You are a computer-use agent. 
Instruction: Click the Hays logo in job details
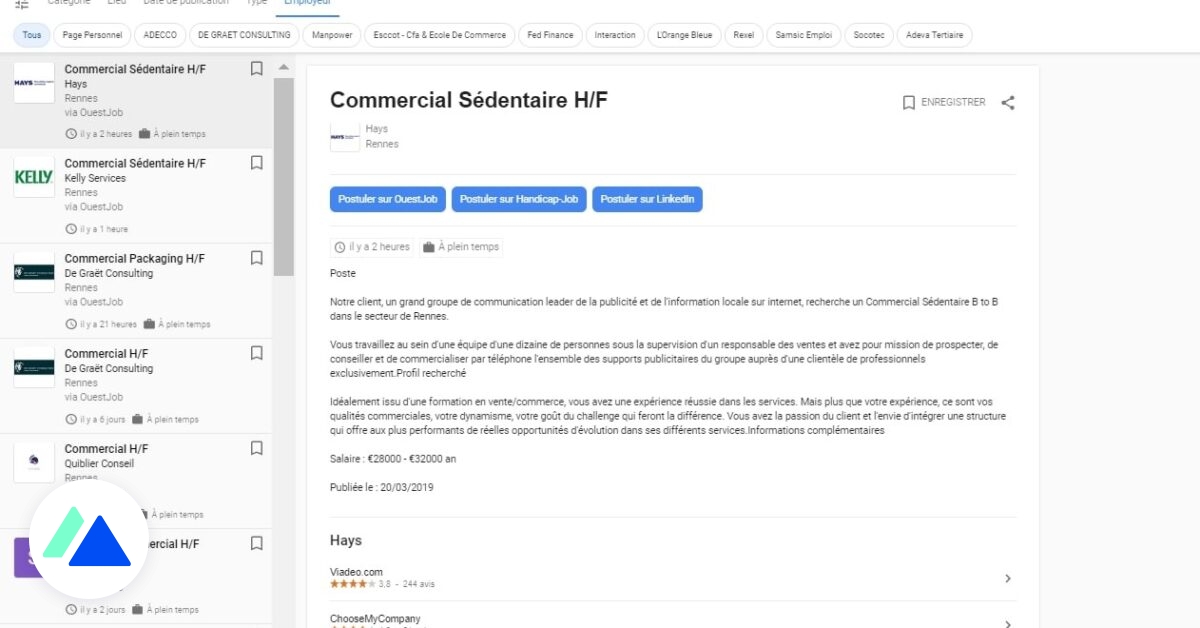tap(345, 136)
